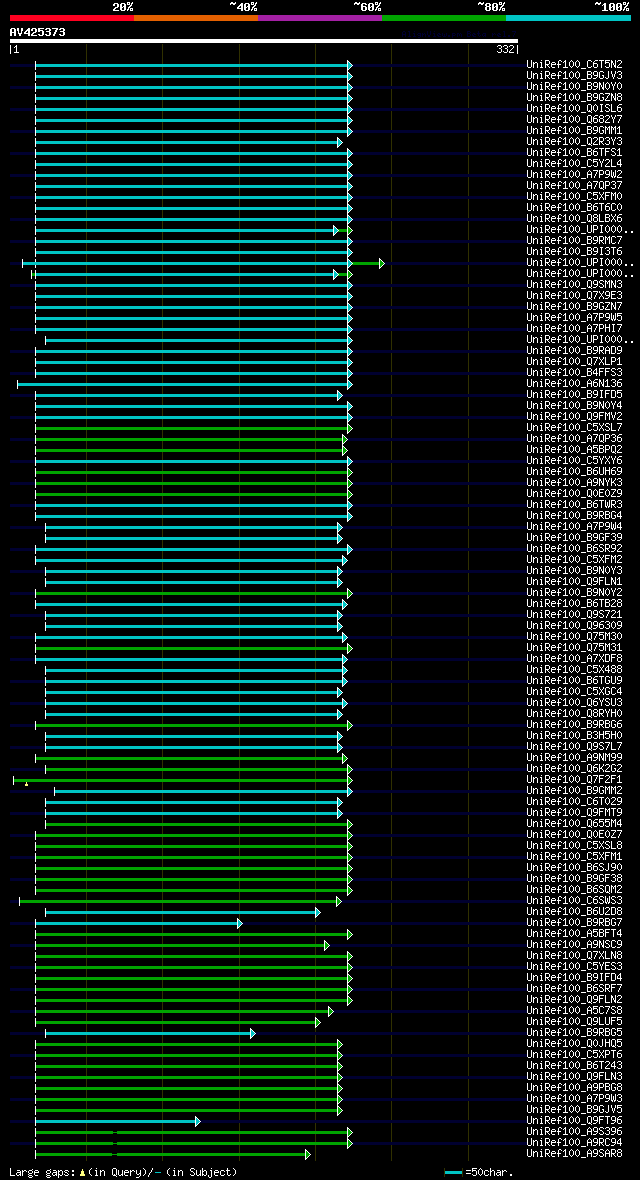Click the gapped green bar for UniRef100_A9SAR8

[172, 1154]
